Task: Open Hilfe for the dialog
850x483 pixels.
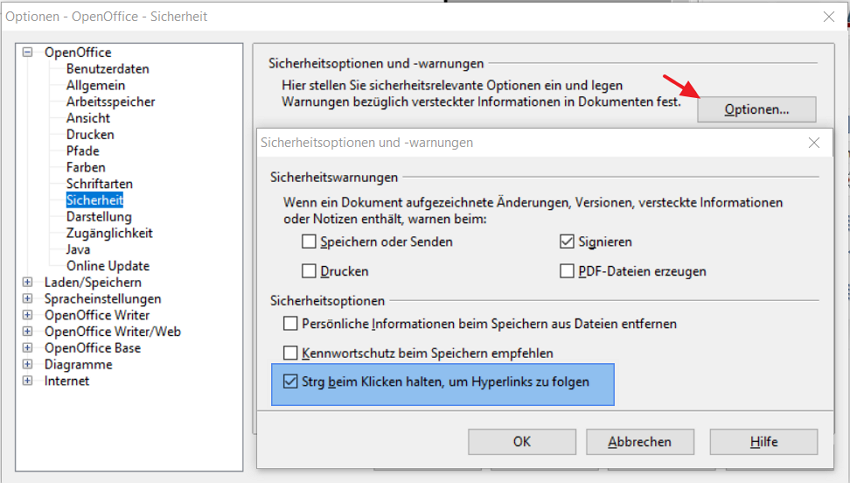Action: coord(764,442)
